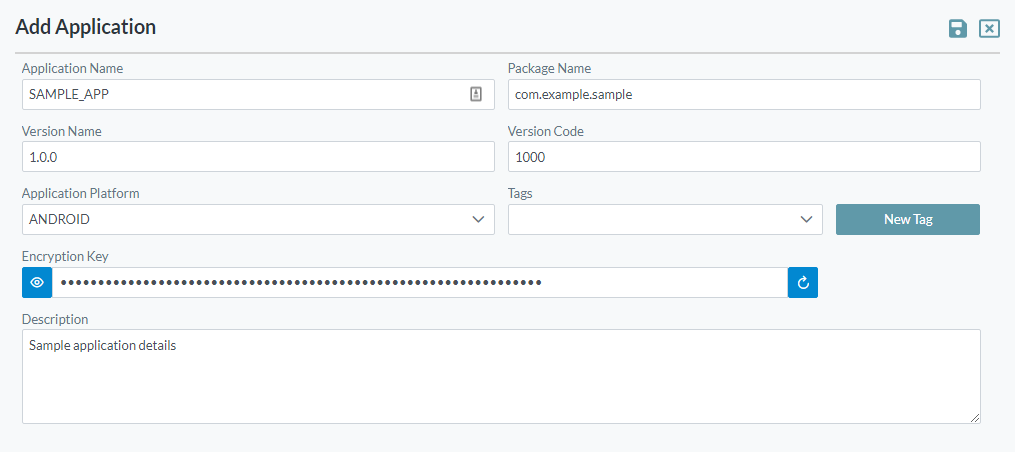Screen dimensions: 1015x452
Task: Click the Package Name input field
Action: [x=743, y=94]
